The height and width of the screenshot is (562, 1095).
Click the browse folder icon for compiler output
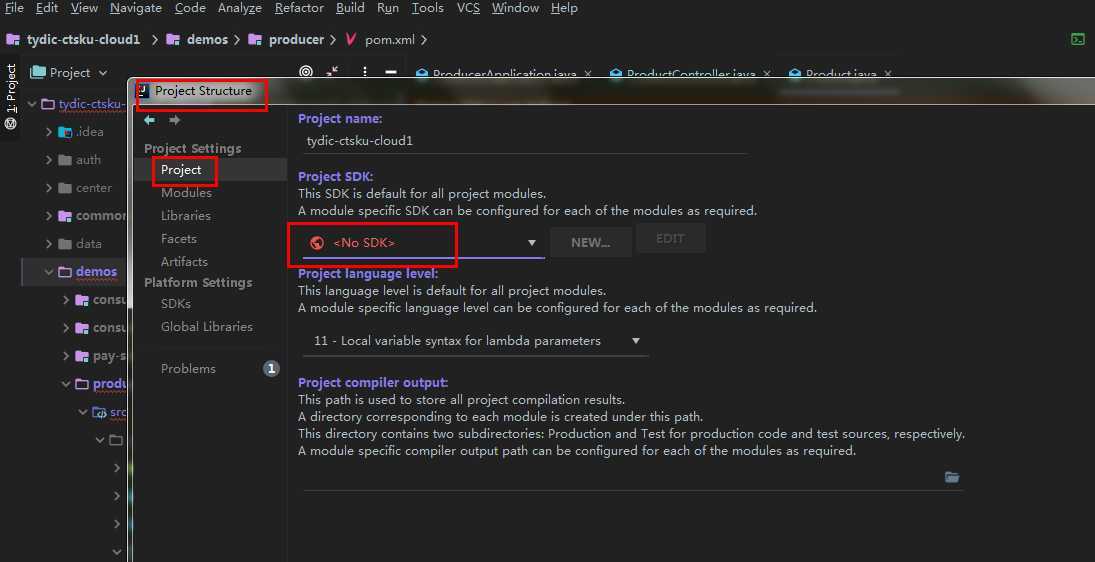(x=952, y=478)
